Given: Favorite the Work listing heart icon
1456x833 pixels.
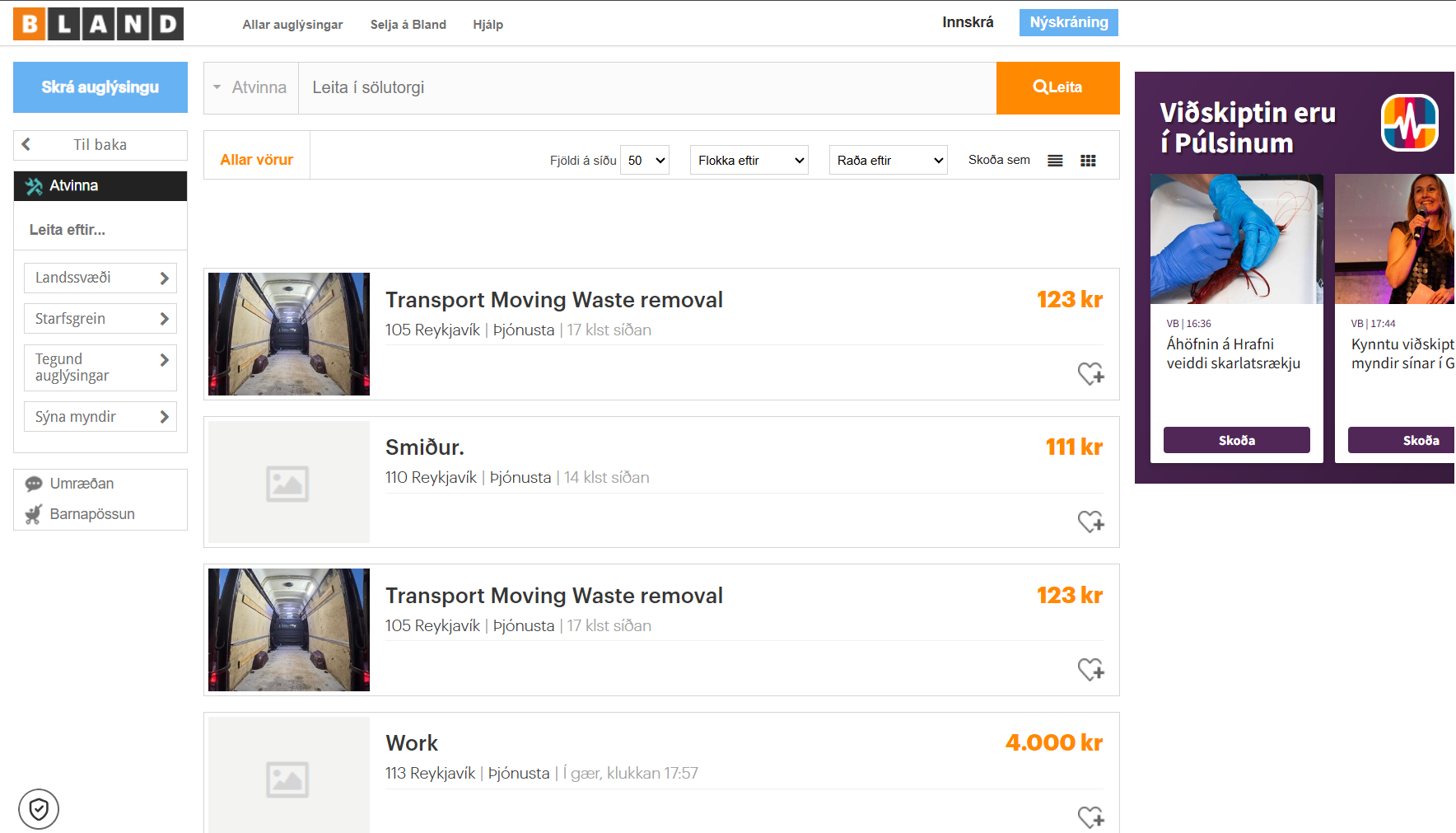Looking at the screenshot, I should [x=1091, y=817].
